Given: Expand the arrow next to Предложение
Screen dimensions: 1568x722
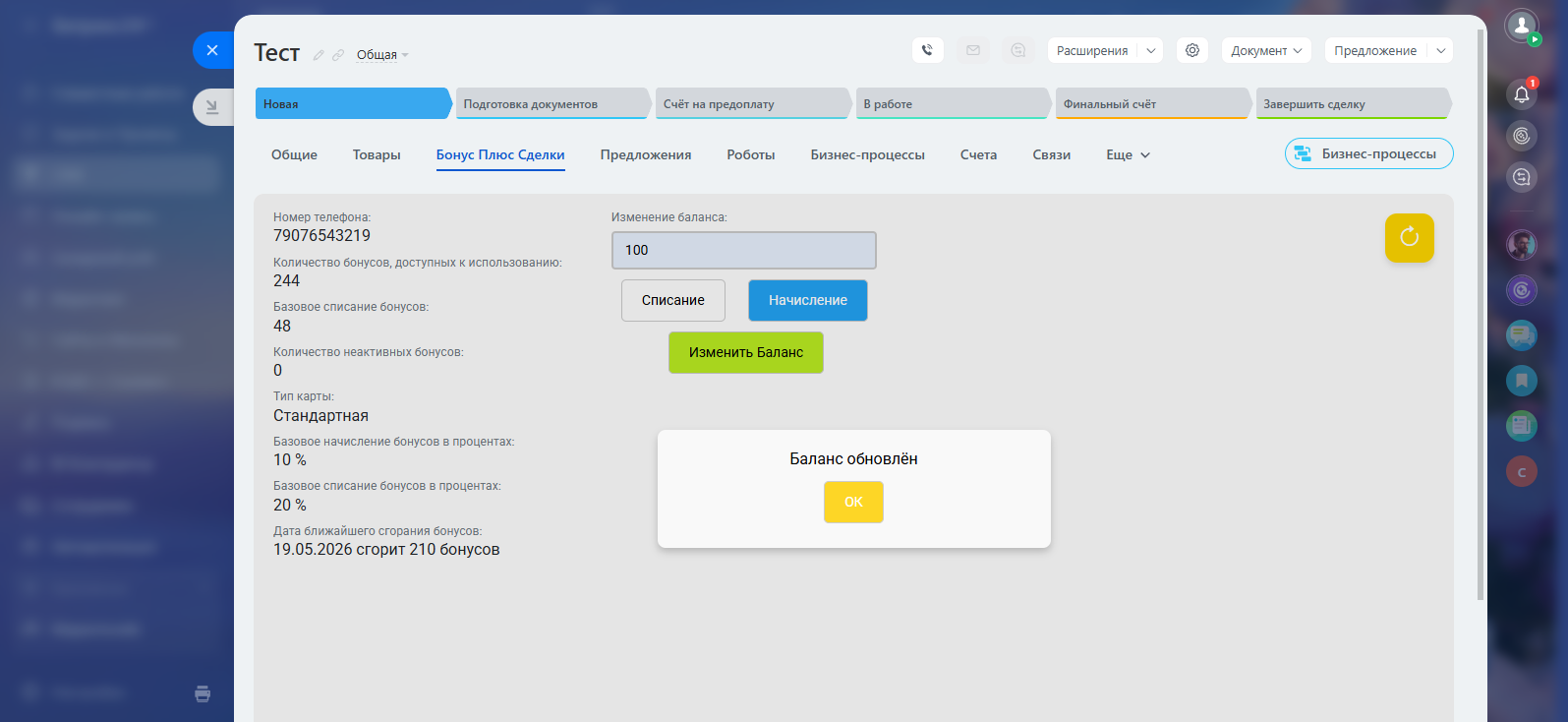Looking at the screenshot, I should [x=1440, y=50].
